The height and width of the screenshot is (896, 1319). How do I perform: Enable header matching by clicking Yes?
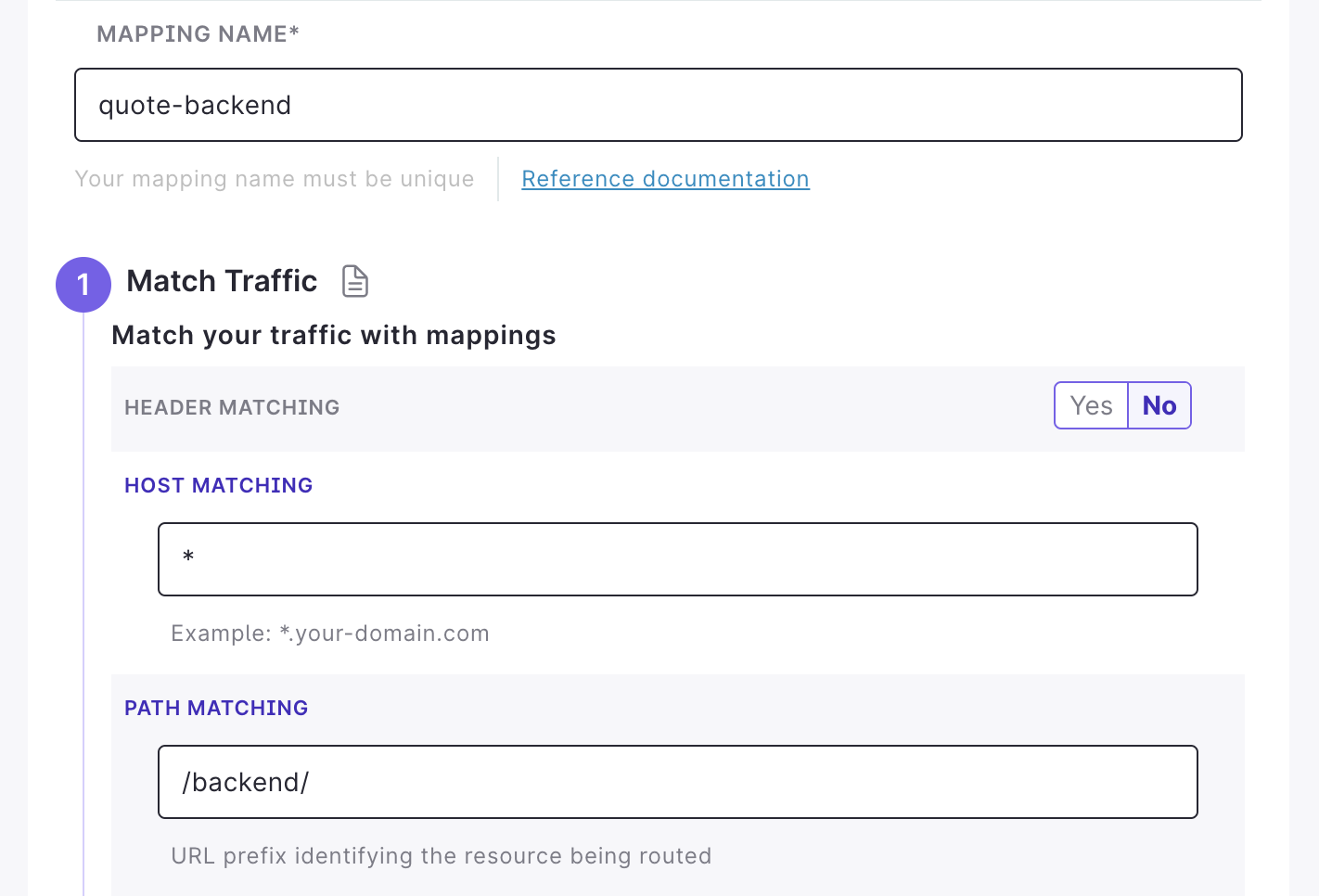(1091, 405)
